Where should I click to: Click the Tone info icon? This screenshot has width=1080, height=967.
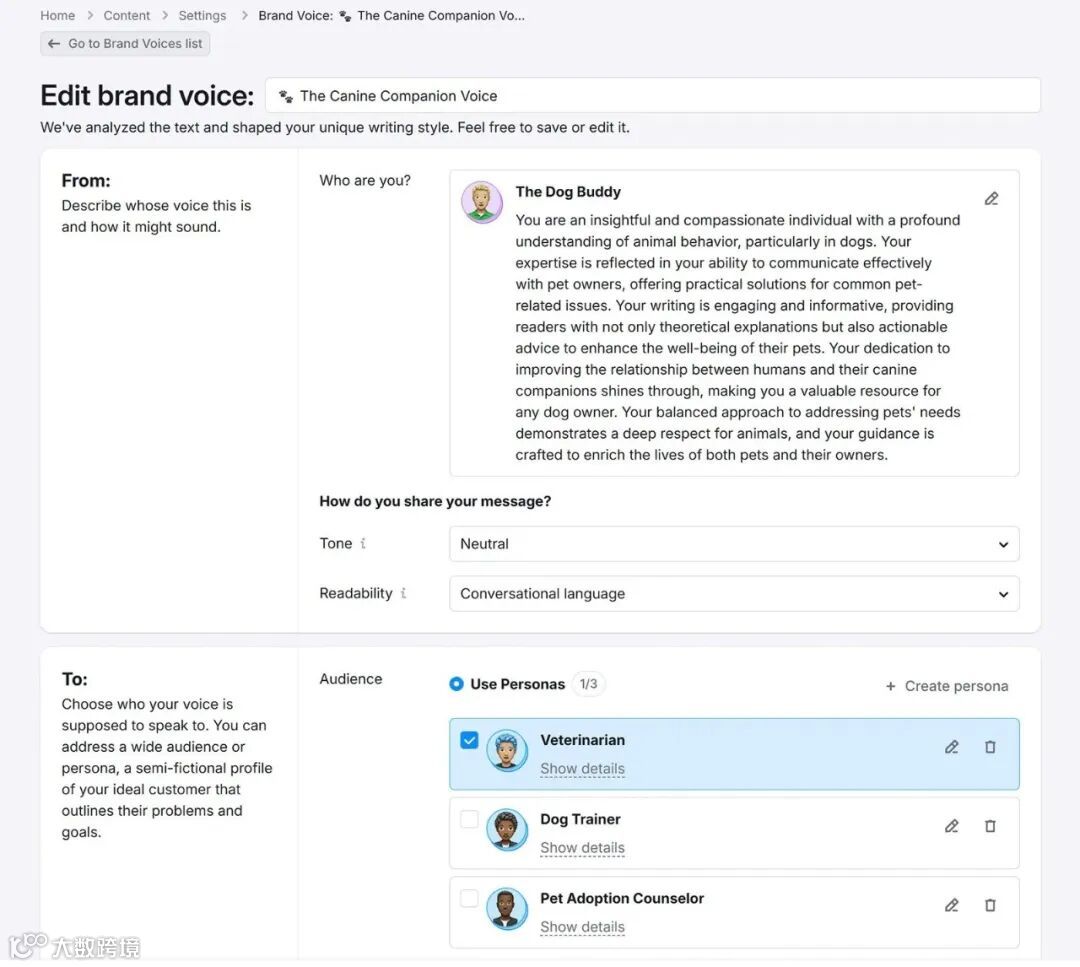(363, 544)
